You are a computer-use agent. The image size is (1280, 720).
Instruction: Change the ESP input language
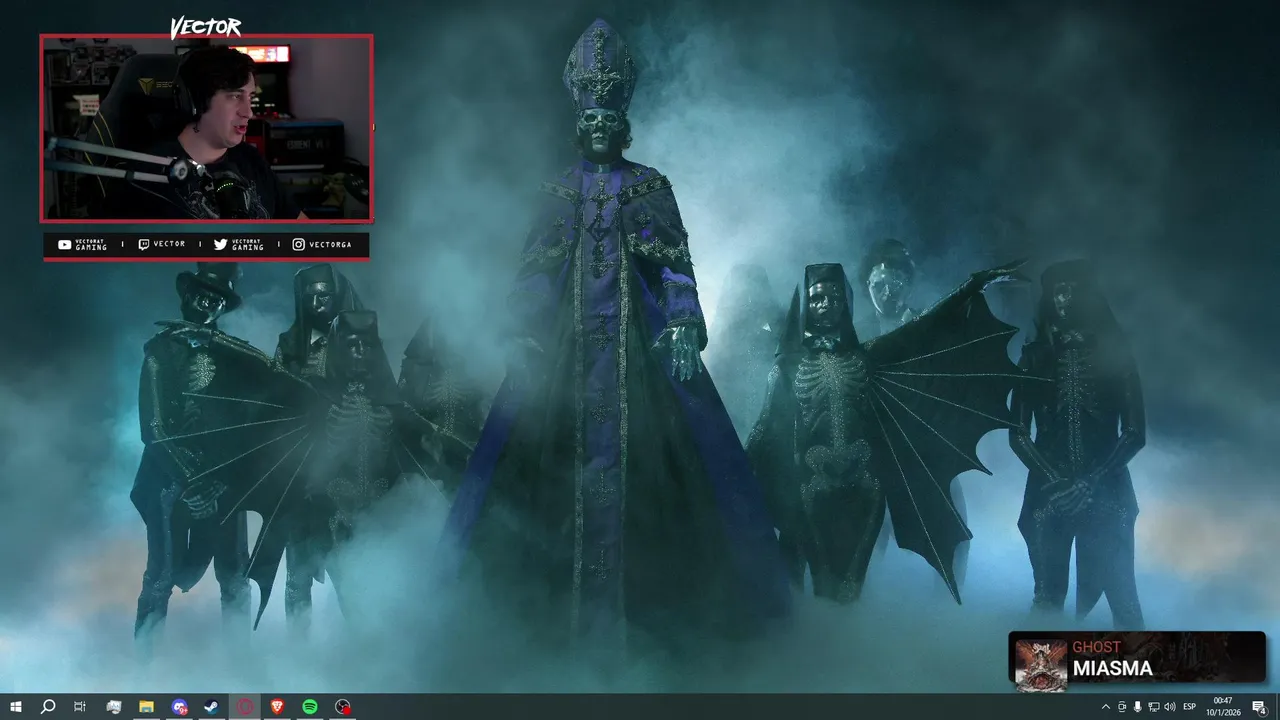pyautogui.click(x=1190, y=707)
